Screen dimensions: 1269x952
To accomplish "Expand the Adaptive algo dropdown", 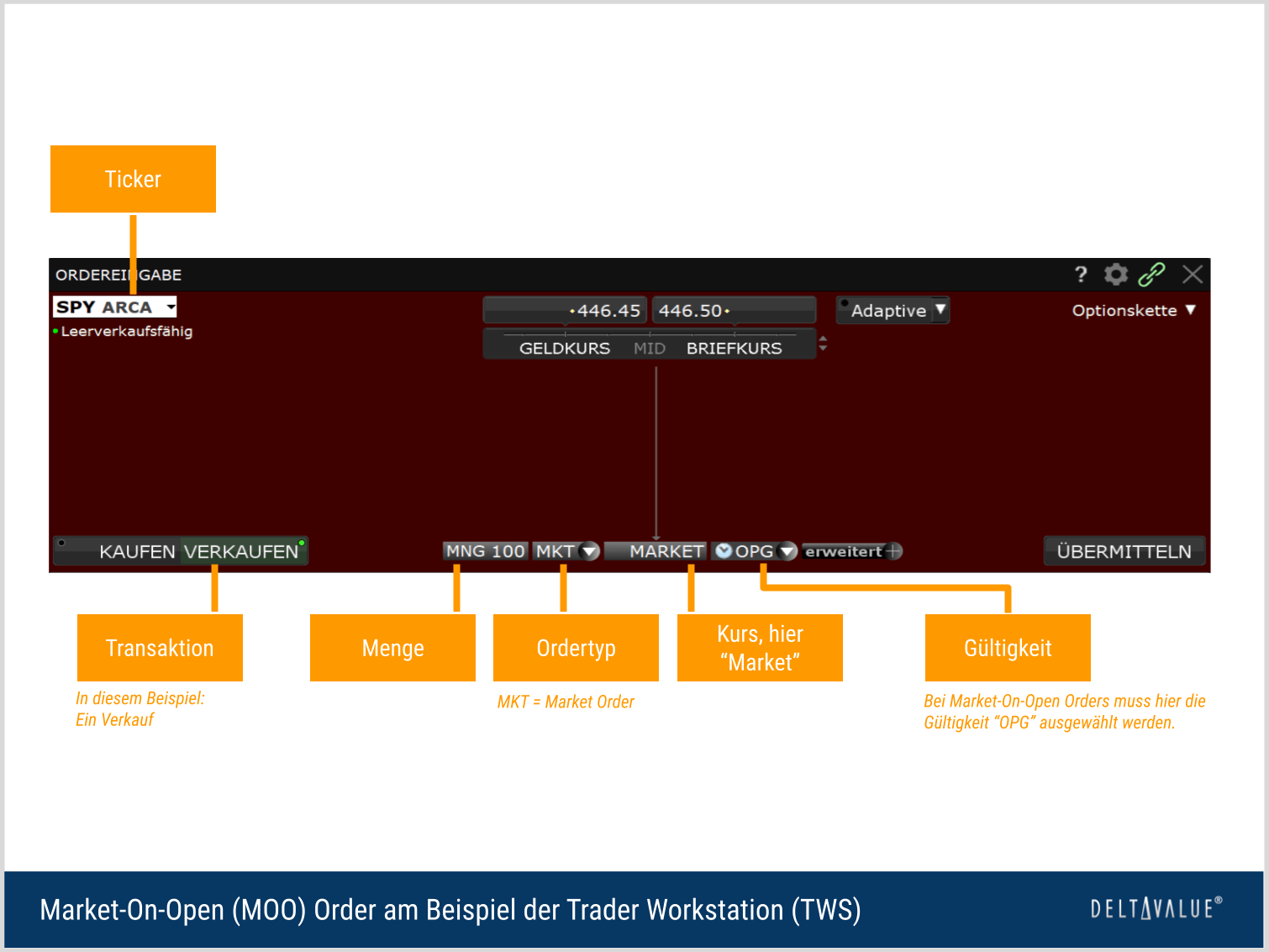I will (x=941, y=310).
